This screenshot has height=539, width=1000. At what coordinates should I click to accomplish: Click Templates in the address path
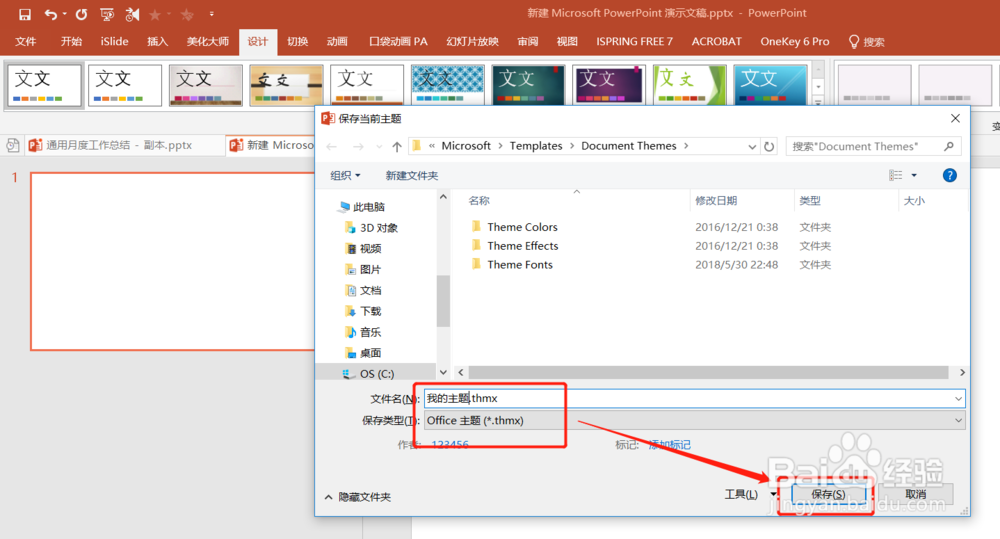[536, 146]
